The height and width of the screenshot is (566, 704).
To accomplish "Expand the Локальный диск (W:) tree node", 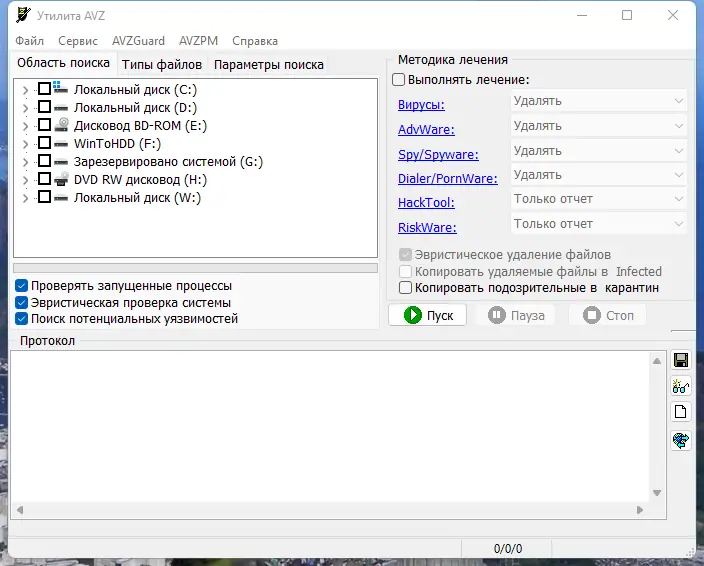I will (x=26, y=198).
